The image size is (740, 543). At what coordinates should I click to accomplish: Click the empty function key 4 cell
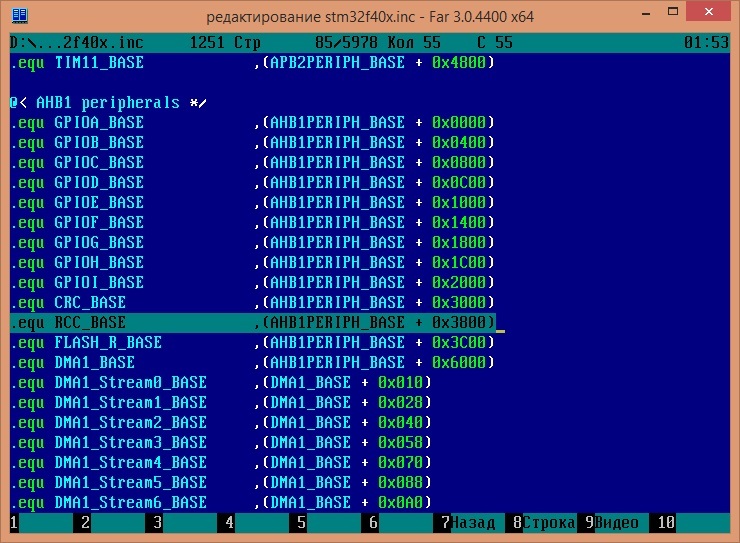pyautogui.click(x=253, y=523)
